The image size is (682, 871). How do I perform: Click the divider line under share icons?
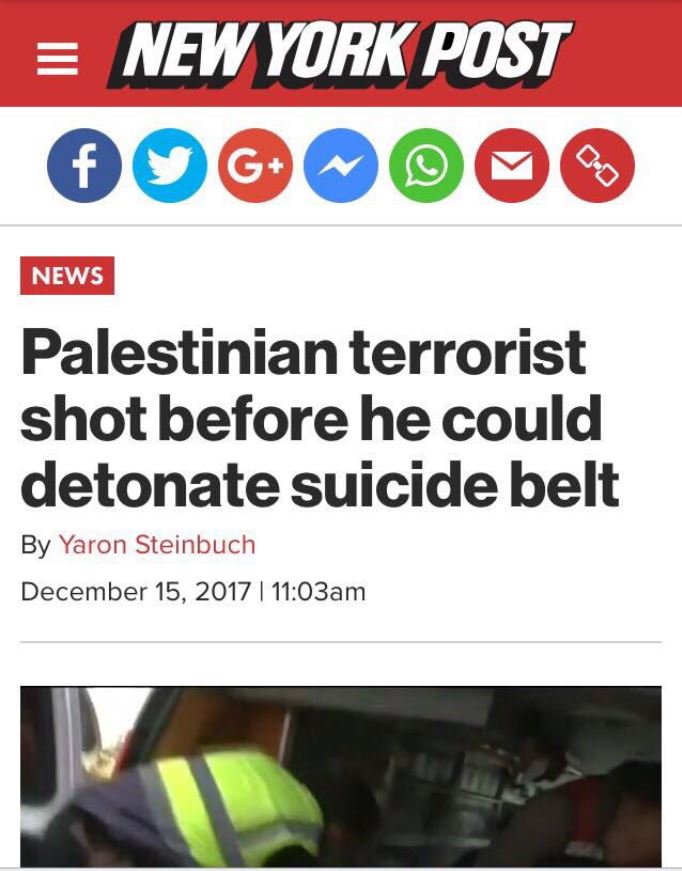click(x=341, y=226)
